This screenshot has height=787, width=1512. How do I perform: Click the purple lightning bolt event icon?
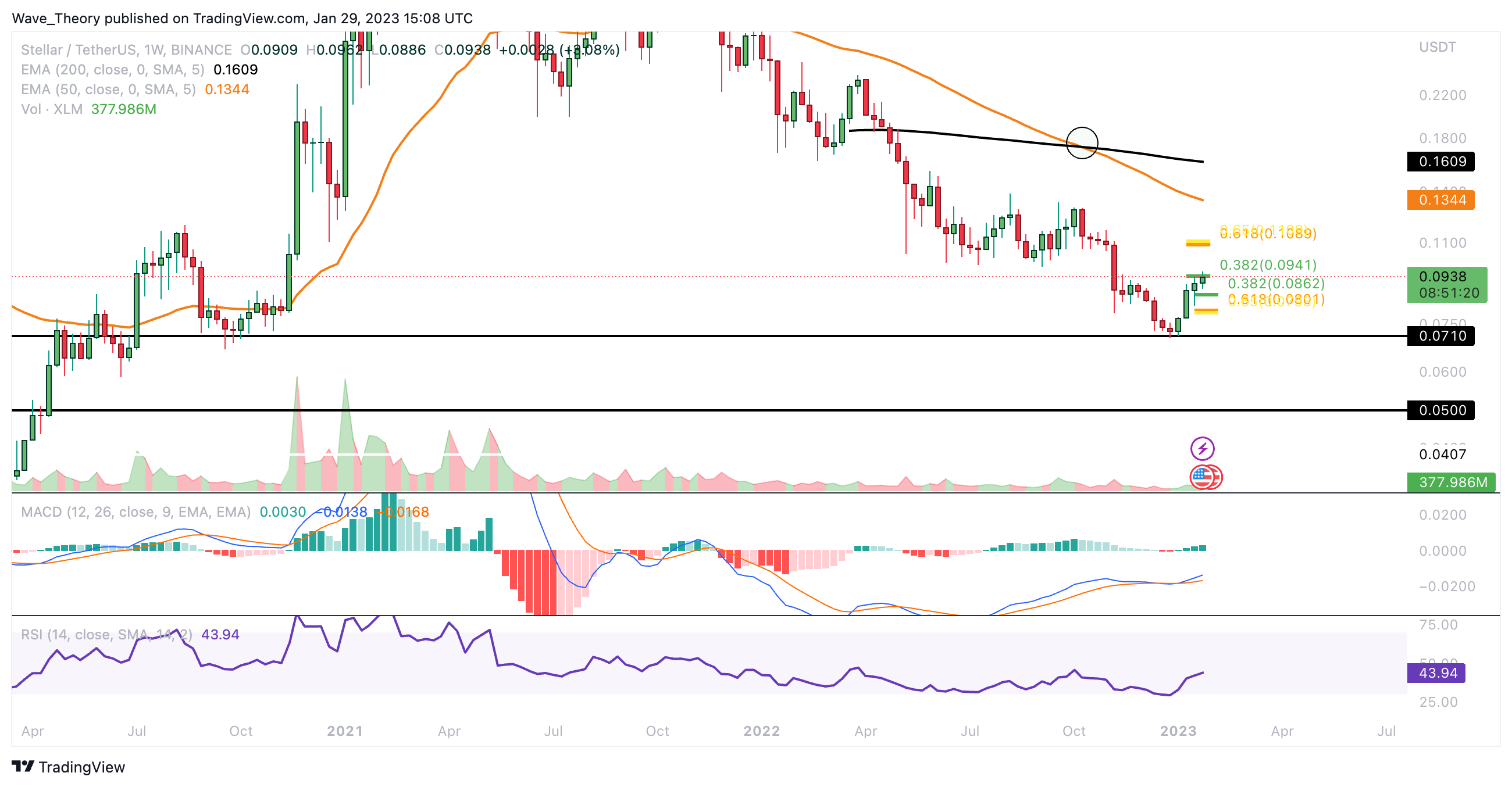pos(1202,449)
